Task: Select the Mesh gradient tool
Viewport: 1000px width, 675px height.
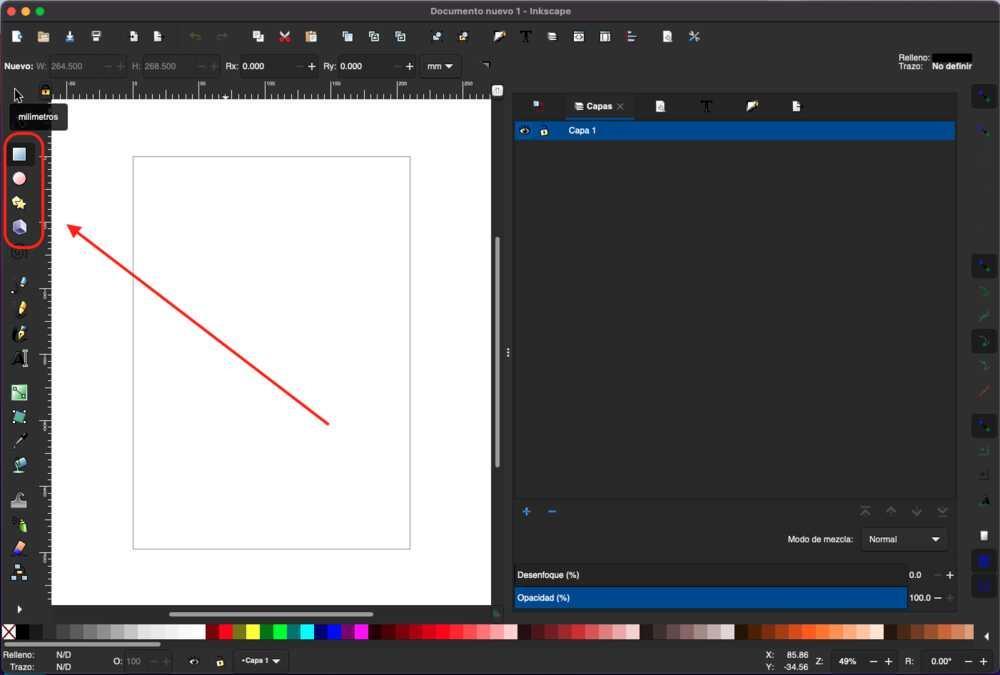Action: pyautogui.click(x=19, y=417)
